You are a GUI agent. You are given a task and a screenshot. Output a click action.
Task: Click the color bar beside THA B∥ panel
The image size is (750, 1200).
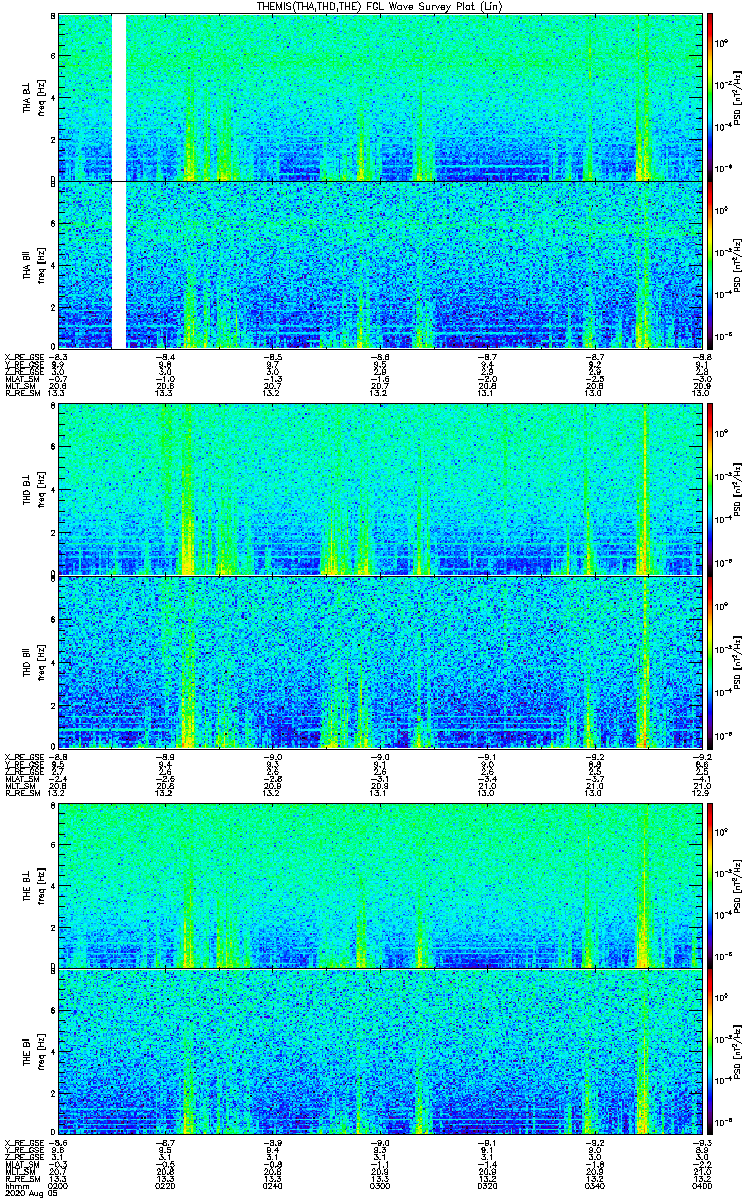click(x=711, y=265)
